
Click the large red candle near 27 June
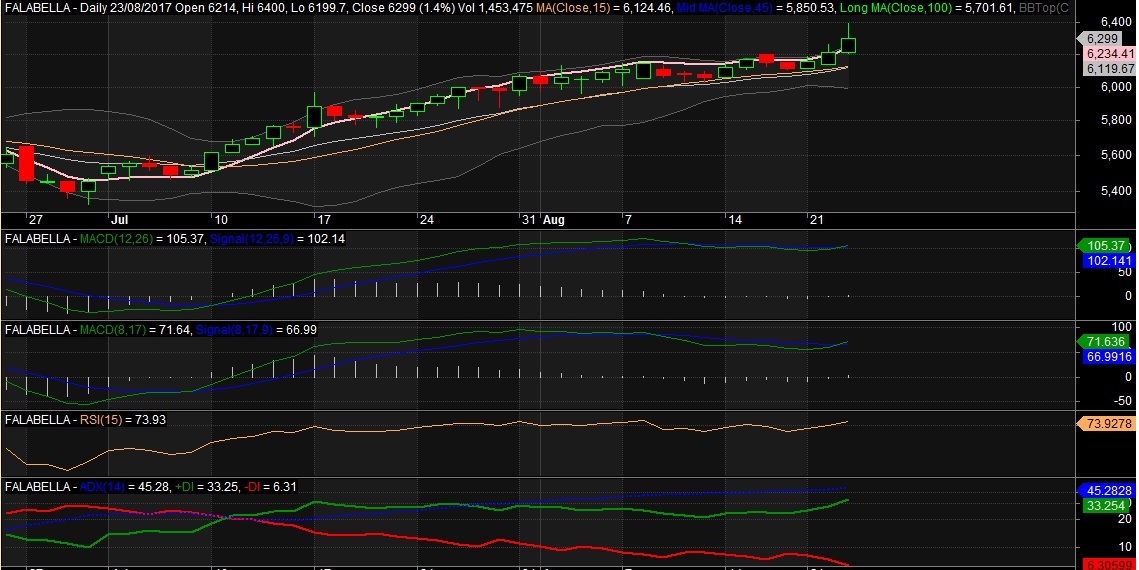tap(26, 162)
